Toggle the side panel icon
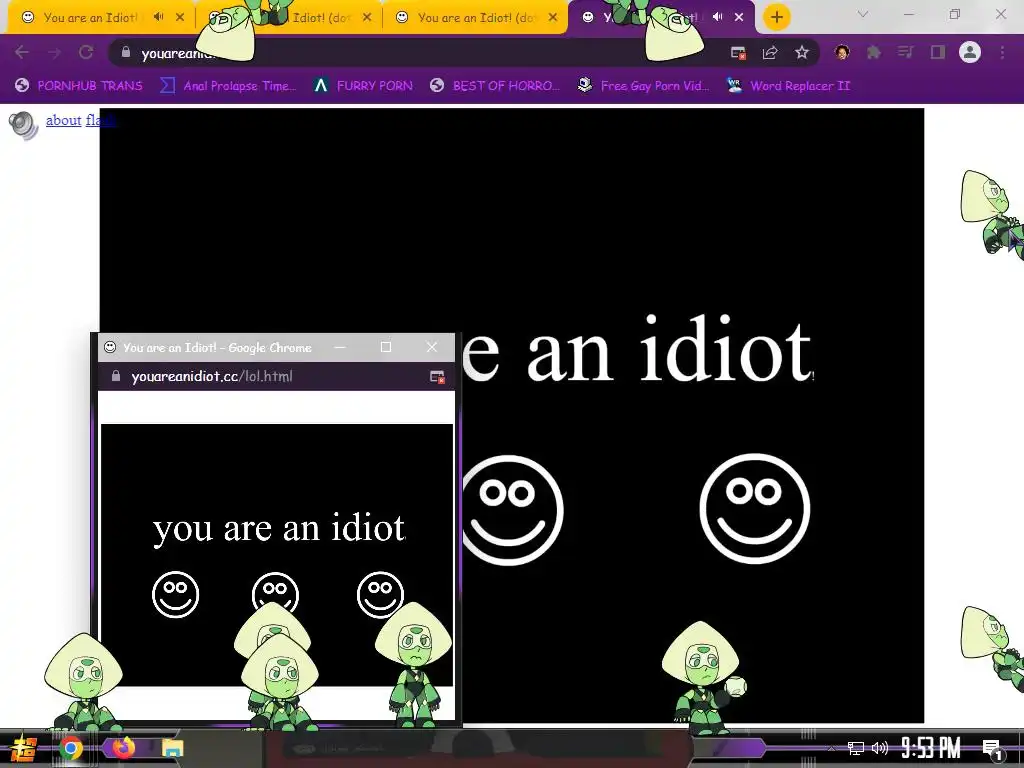Screen dimensions: 1024x768 click(938, 52)
